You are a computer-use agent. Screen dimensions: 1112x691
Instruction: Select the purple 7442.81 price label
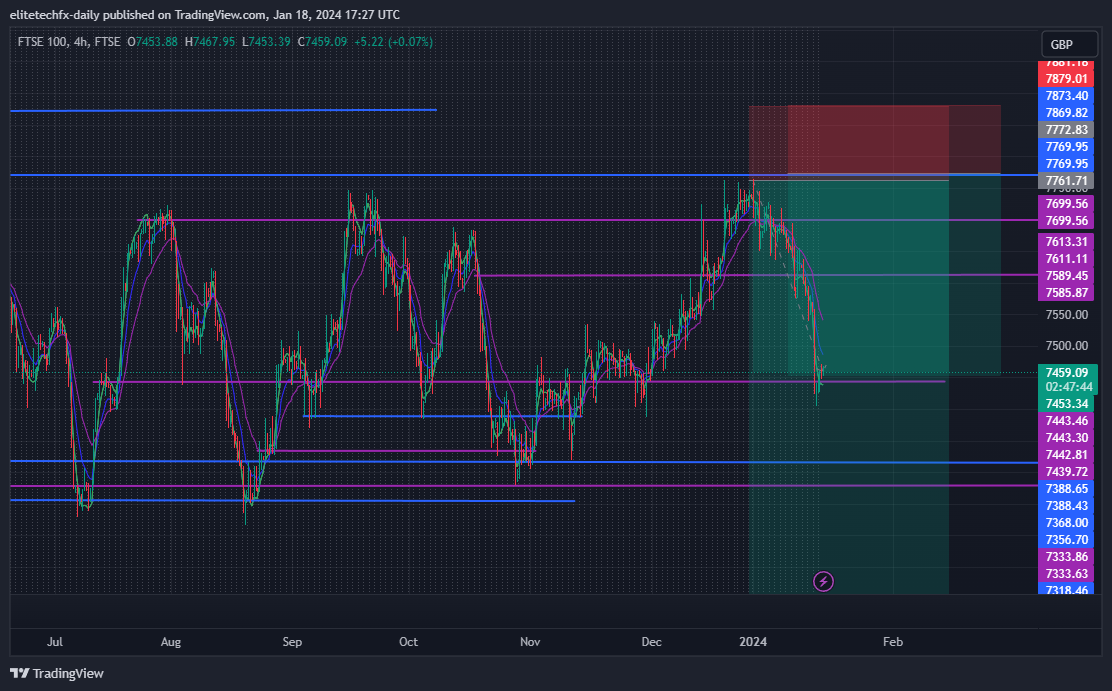(1066, 455)
